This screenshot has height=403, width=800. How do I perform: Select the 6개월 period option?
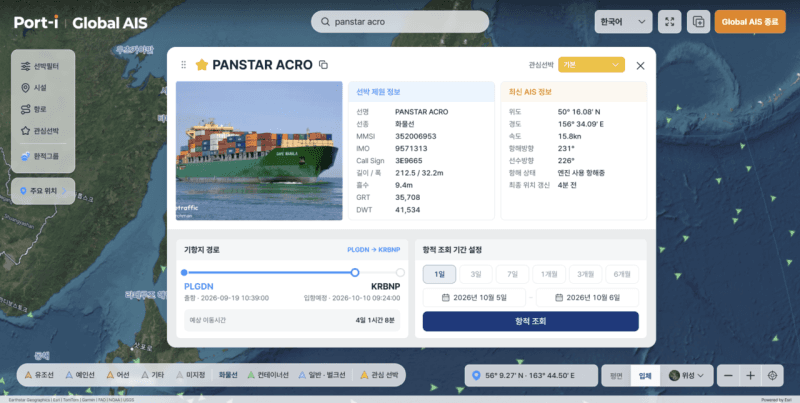tap(622, 274)
